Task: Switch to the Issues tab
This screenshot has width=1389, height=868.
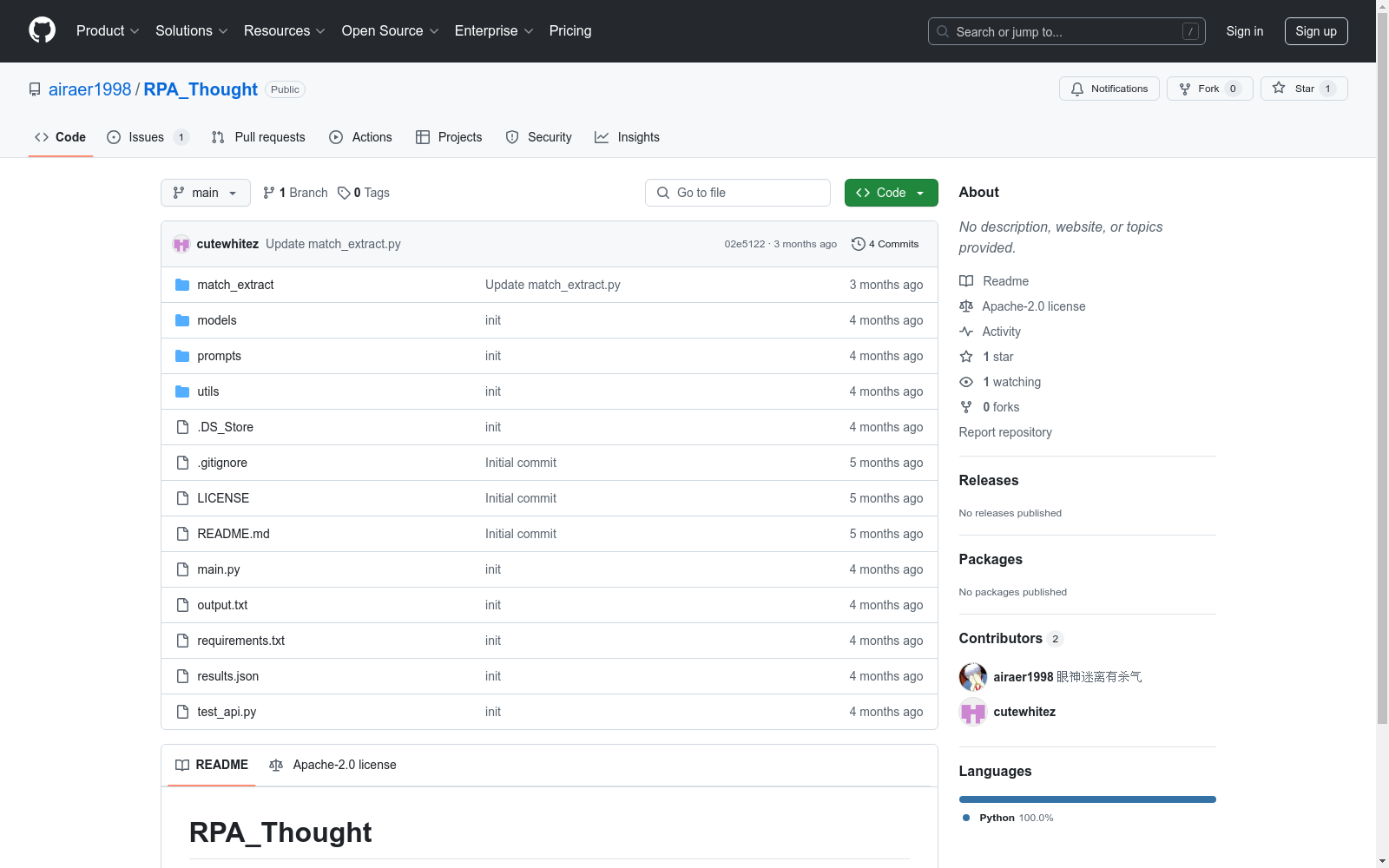Action: (x=148, y=137)
